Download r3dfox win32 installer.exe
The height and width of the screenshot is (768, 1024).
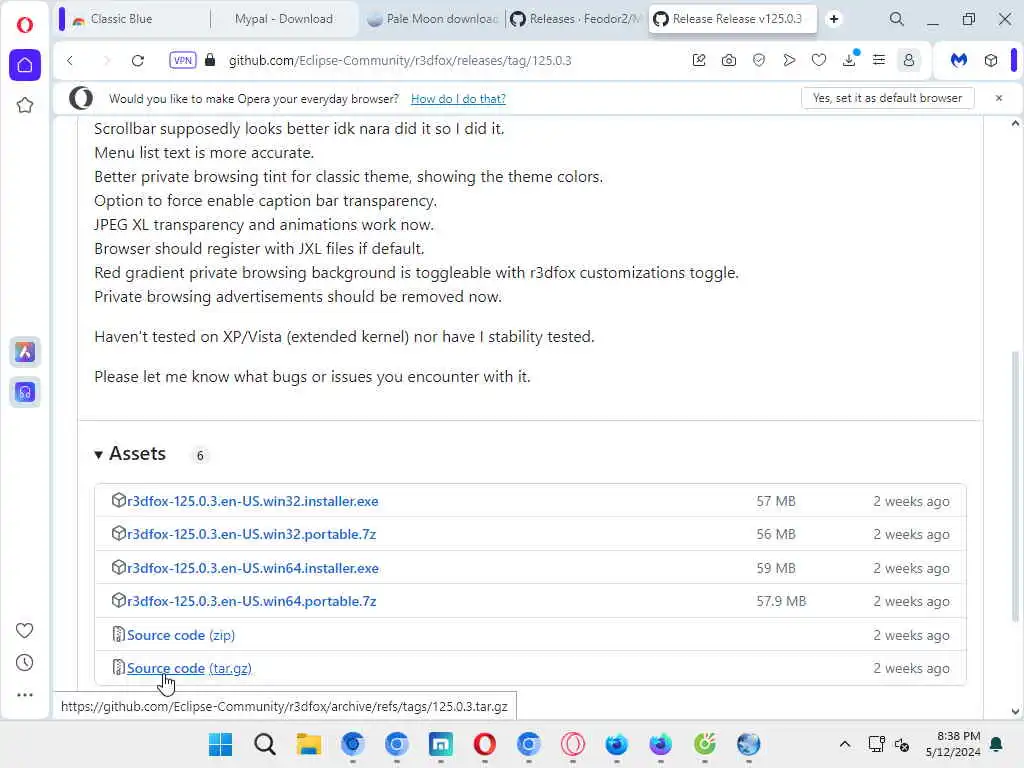[252, 501]
